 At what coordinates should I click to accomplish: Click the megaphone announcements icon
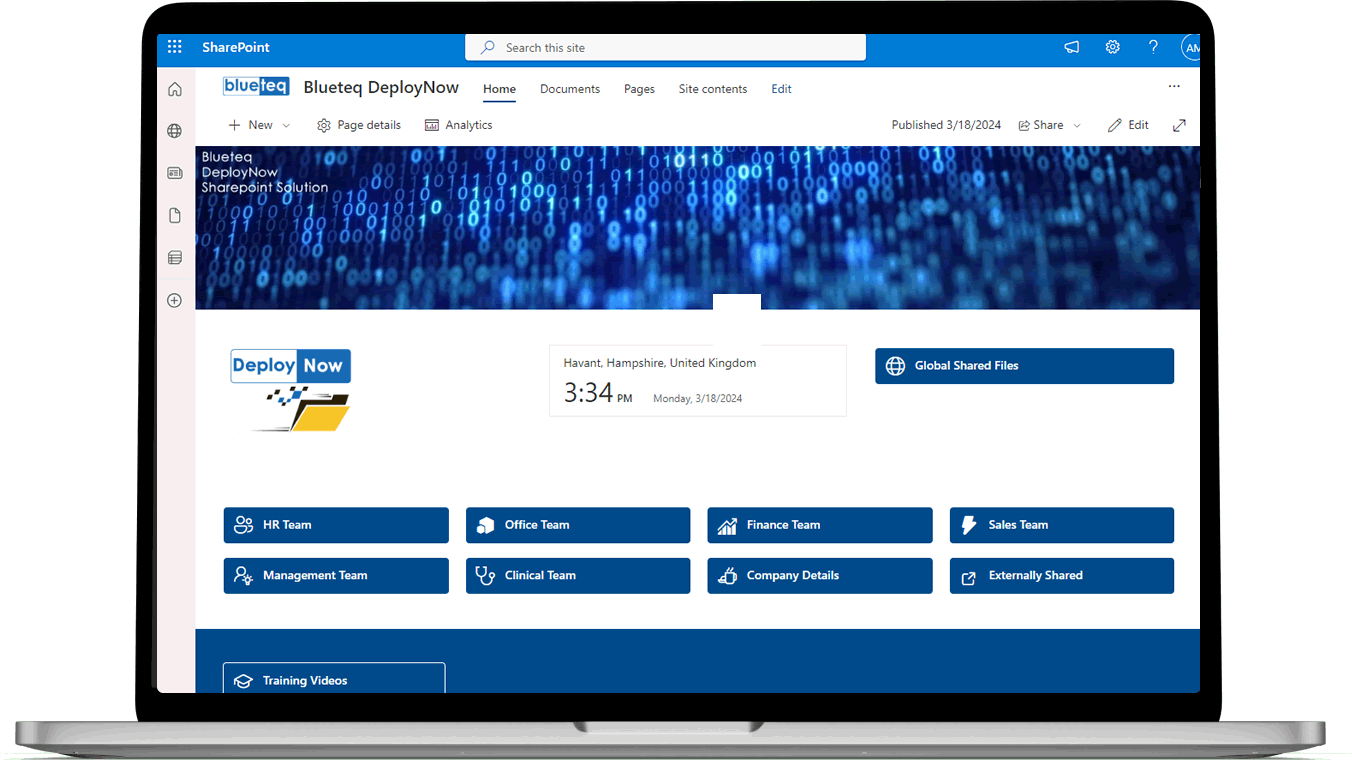(x=1071, y=47)
